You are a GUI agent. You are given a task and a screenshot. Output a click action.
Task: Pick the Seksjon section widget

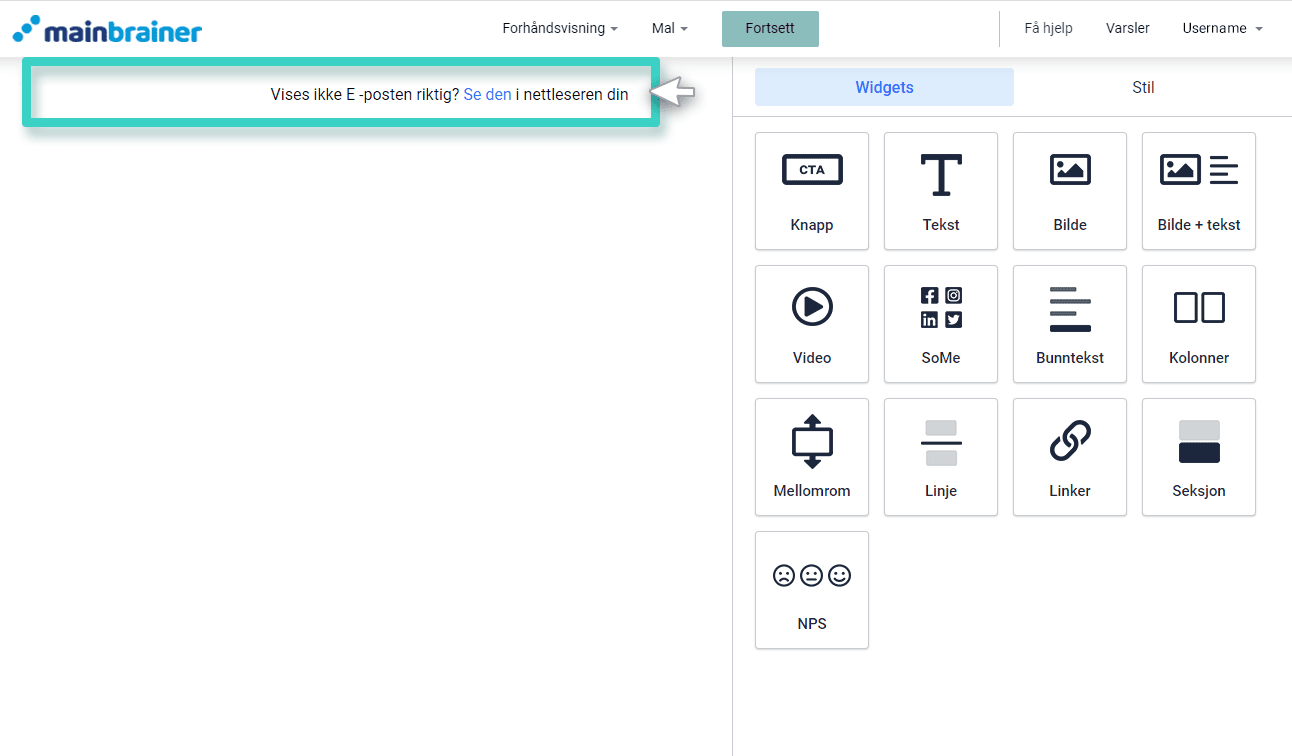click(x=1198, y=457)
